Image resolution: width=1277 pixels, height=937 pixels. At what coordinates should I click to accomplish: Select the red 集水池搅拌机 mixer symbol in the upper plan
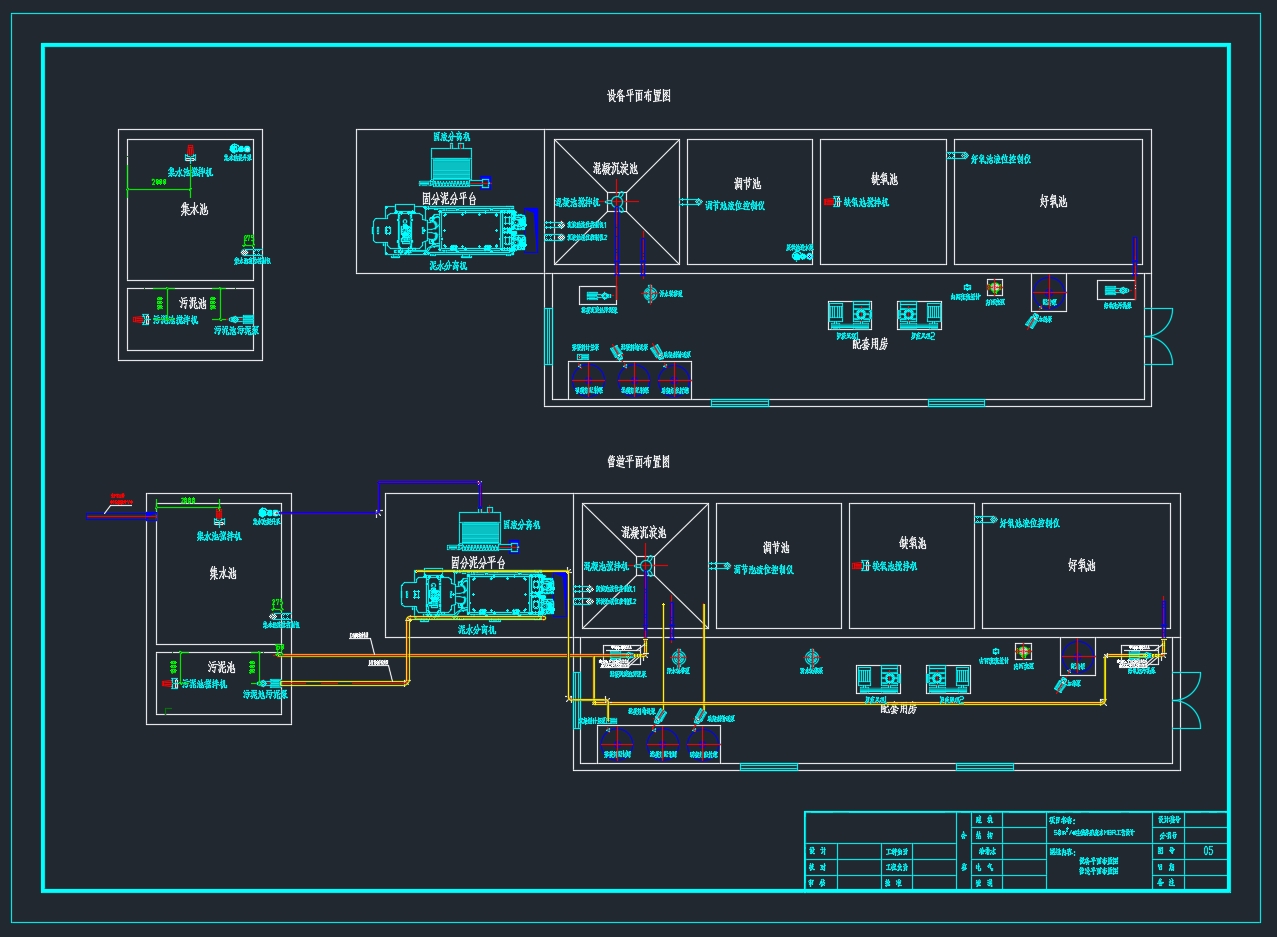[x=190, y=153]
